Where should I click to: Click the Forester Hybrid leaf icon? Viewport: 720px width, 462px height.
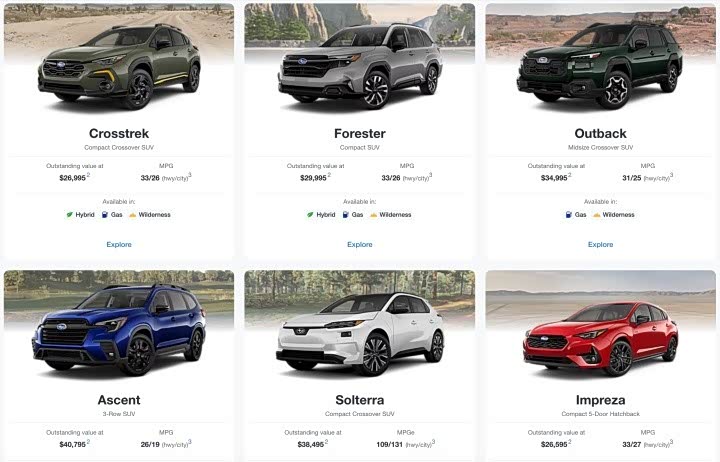(310, 214)
